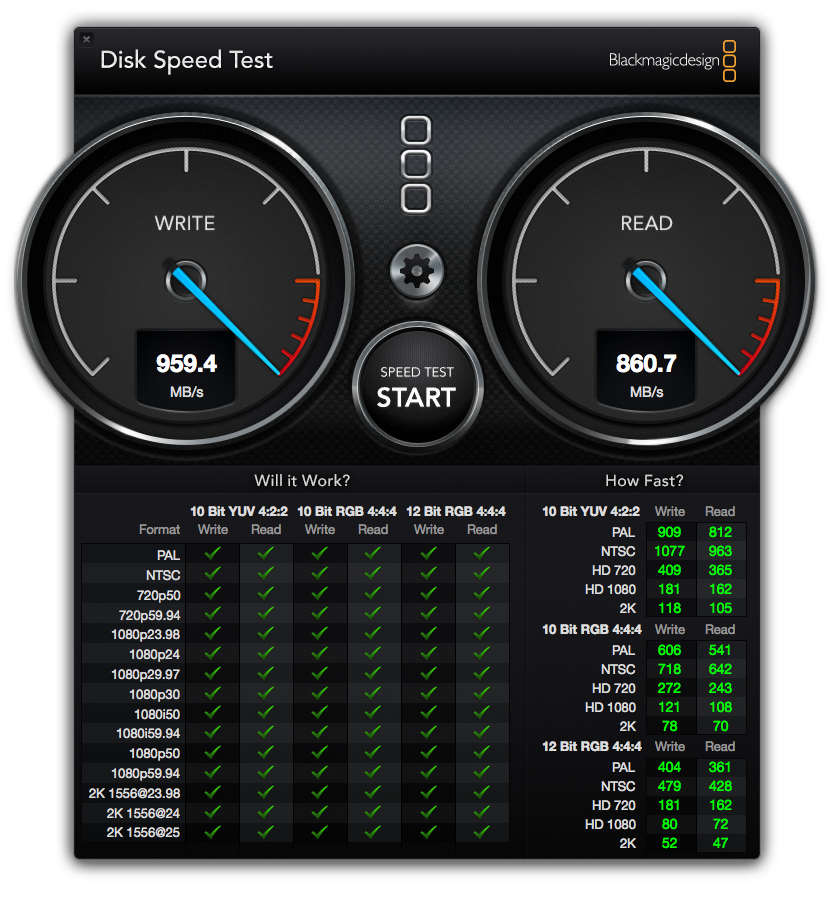Click the 963 NTSC read value
This screenshot has width=834, height=898.
point(721,552)
